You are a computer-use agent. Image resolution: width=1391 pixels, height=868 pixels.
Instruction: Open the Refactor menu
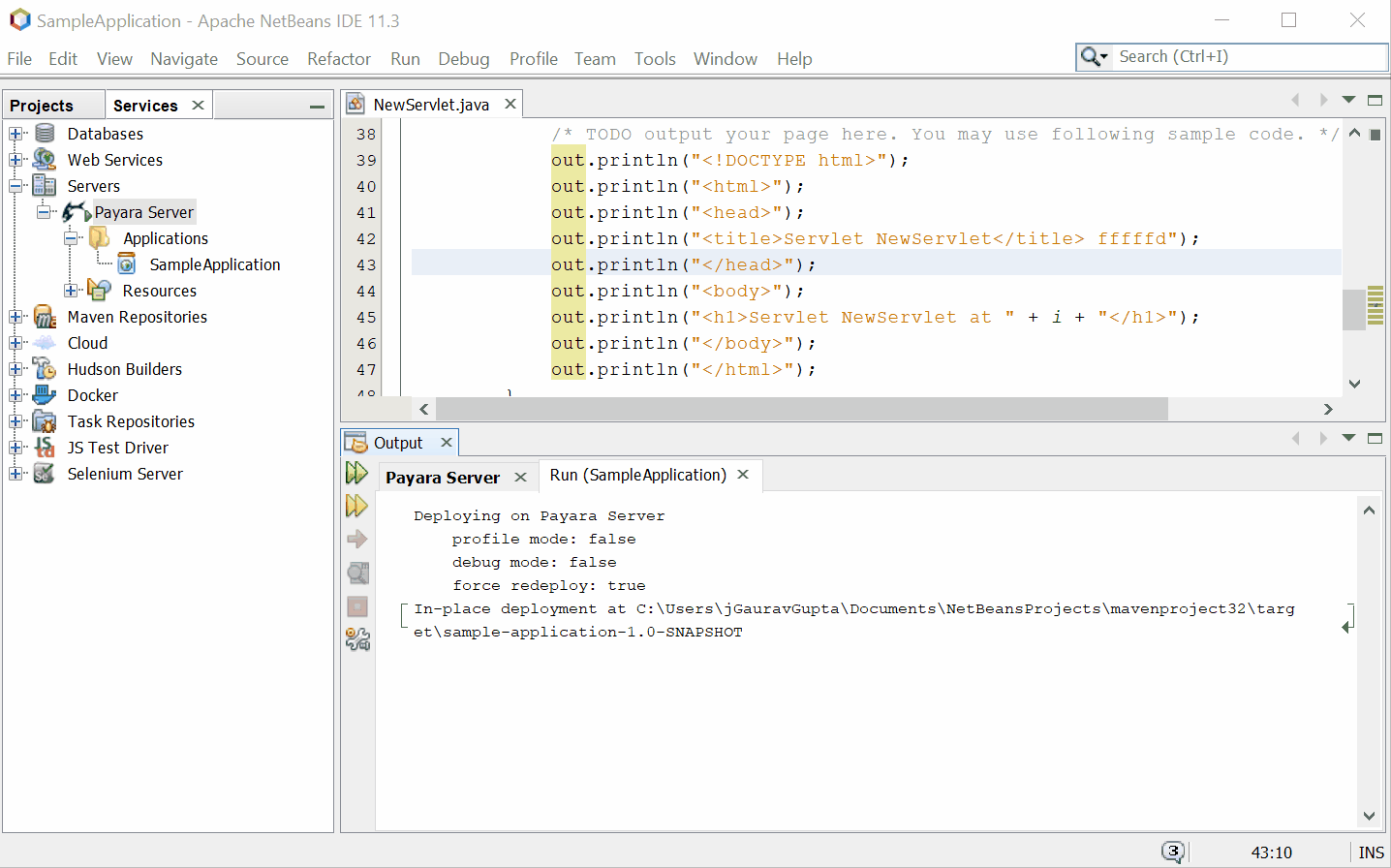338,59
